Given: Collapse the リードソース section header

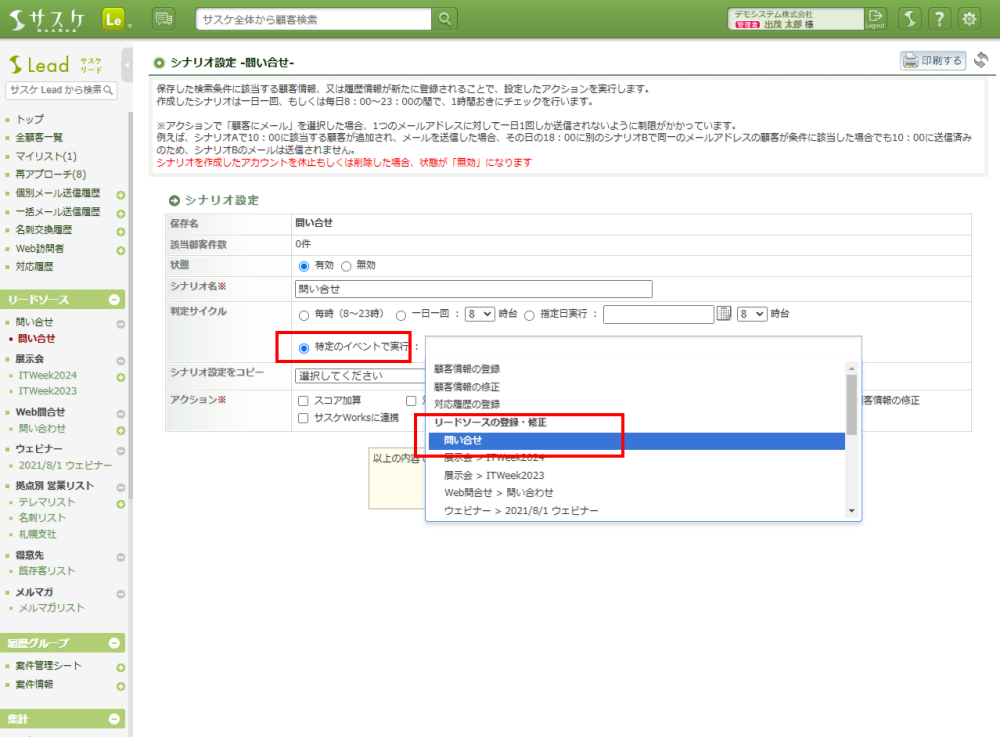Looking at the screenshot, I should pyautogui.click(x=114, y=300).
